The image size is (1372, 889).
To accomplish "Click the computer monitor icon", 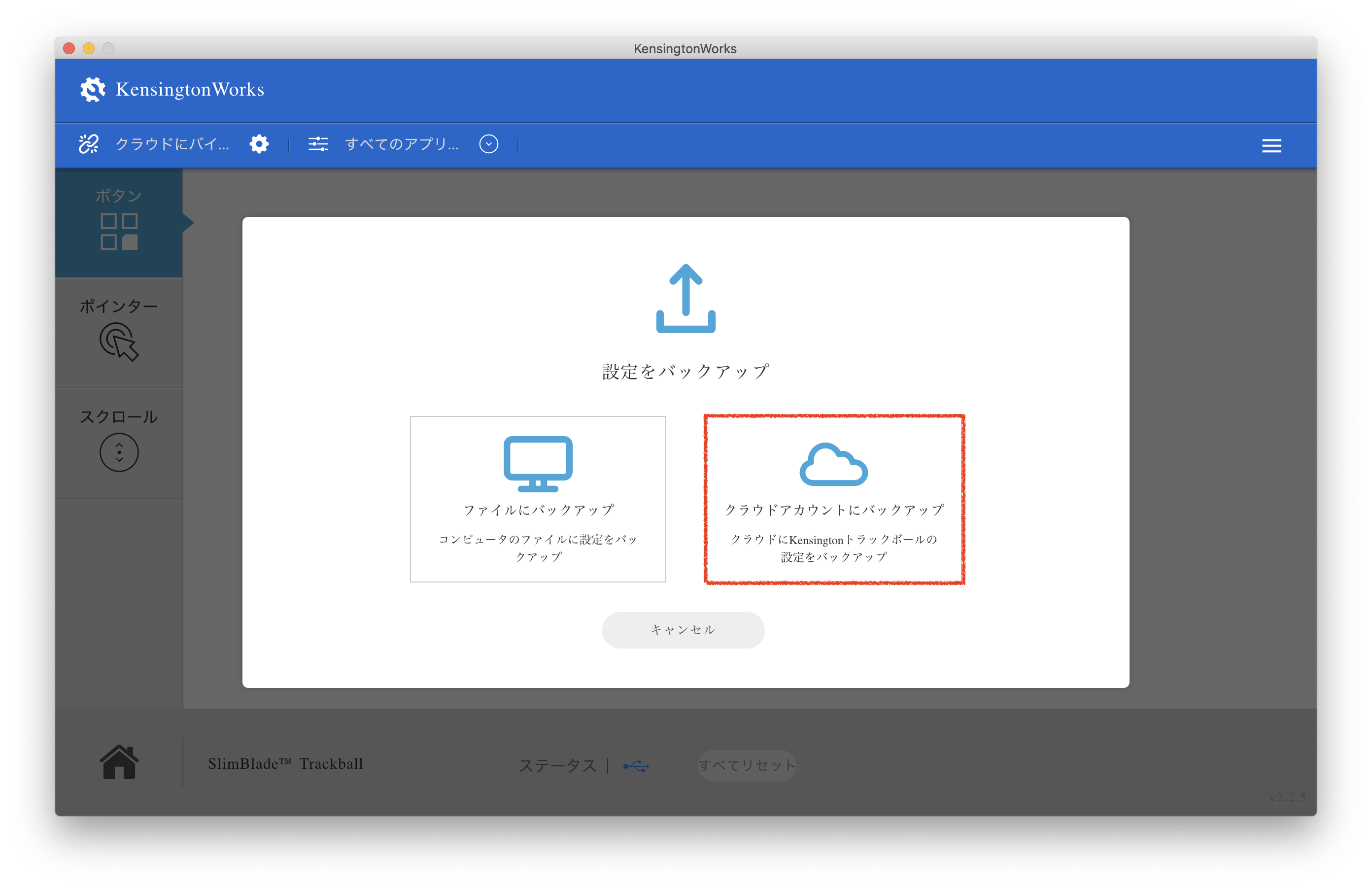I will coord(538,464).
